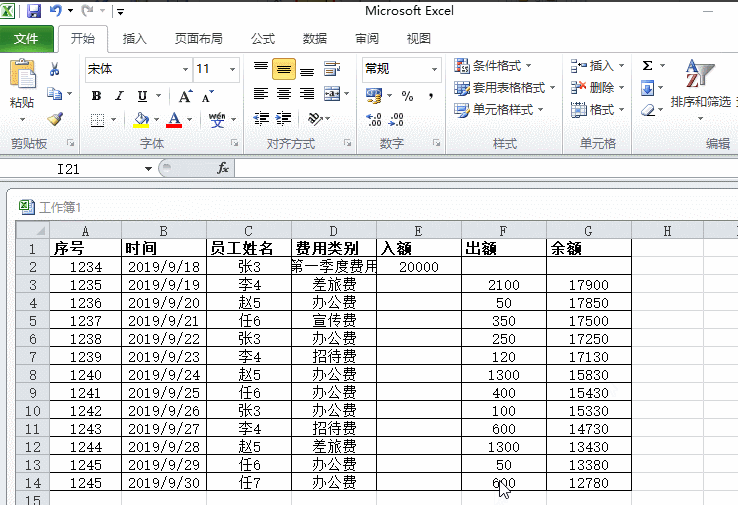The height and width of the screenshot is (505, 738).
Task: Click the Format Painter brush icon
Action: 55,118
